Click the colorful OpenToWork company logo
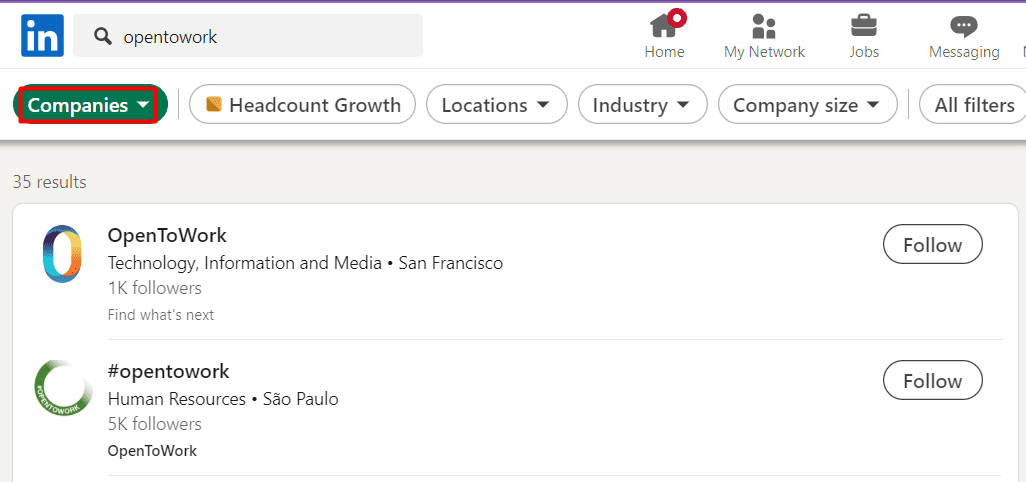1026x482 pixels. point(61,254)
